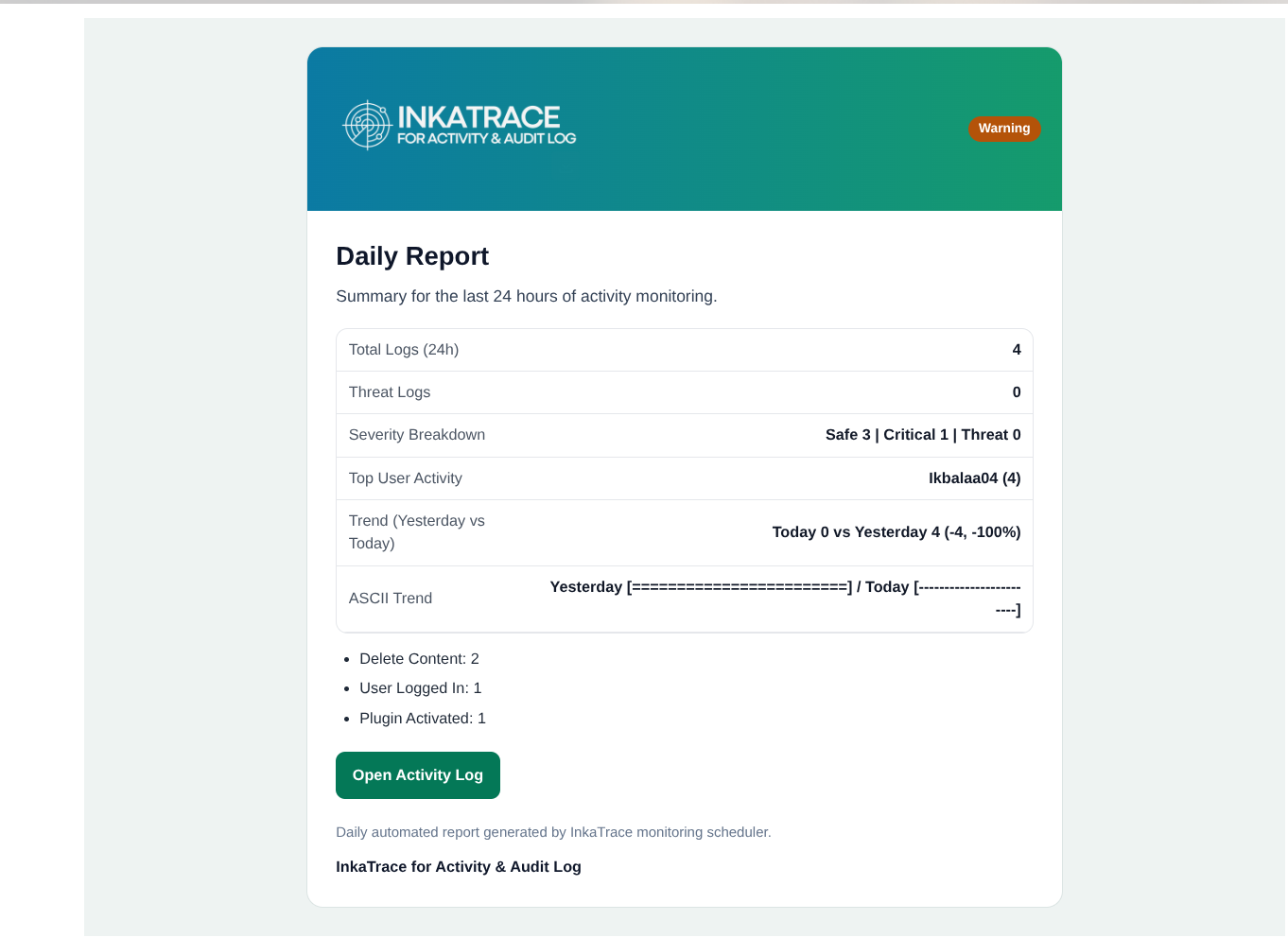The width and height of the screenshot is (1288, 938).
Task: Click the InkaTrace footer signature link
Action: tap(459, 866)
